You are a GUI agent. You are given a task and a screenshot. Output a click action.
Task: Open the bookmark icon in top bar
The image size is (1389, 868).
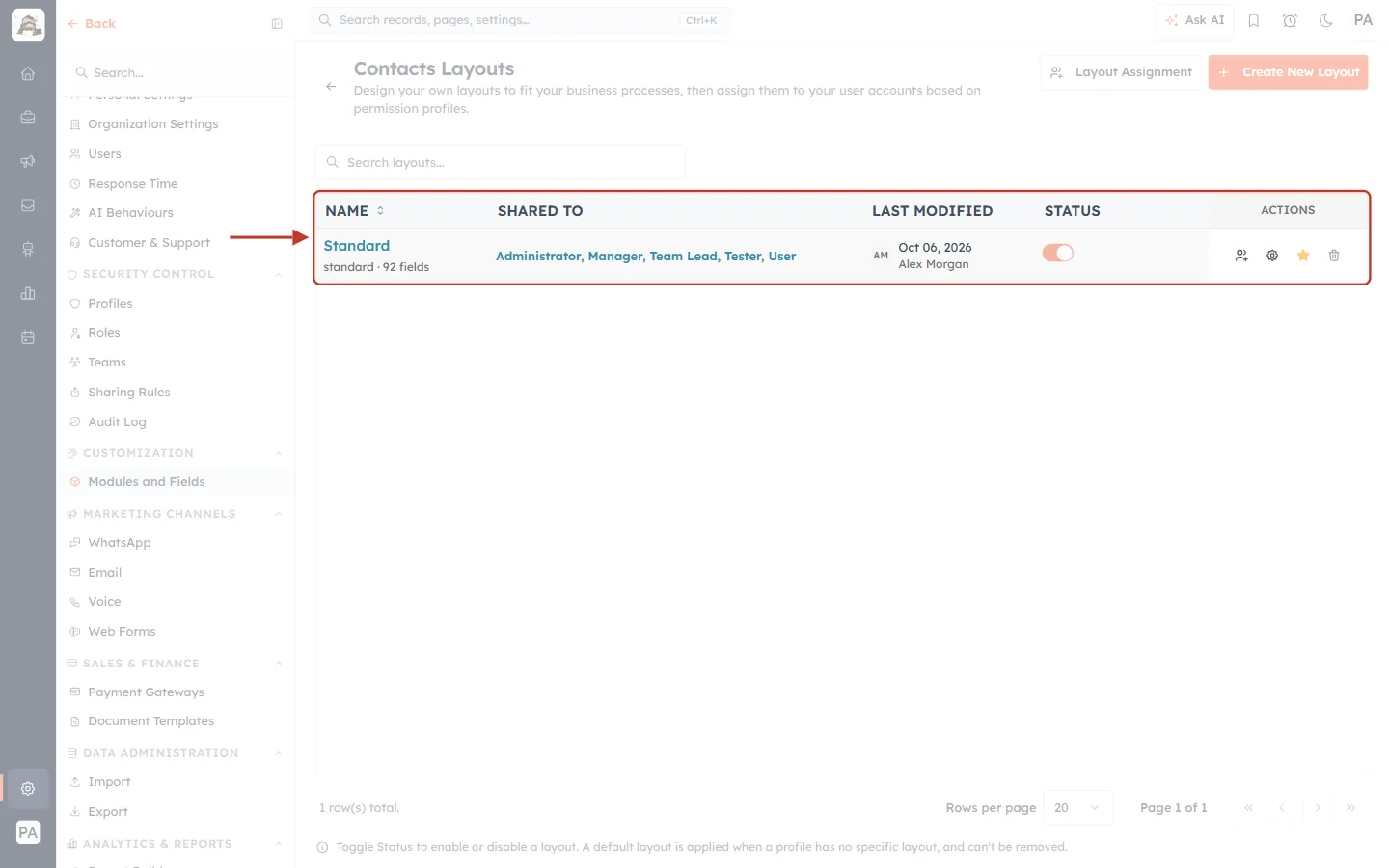coord(1254,20)
